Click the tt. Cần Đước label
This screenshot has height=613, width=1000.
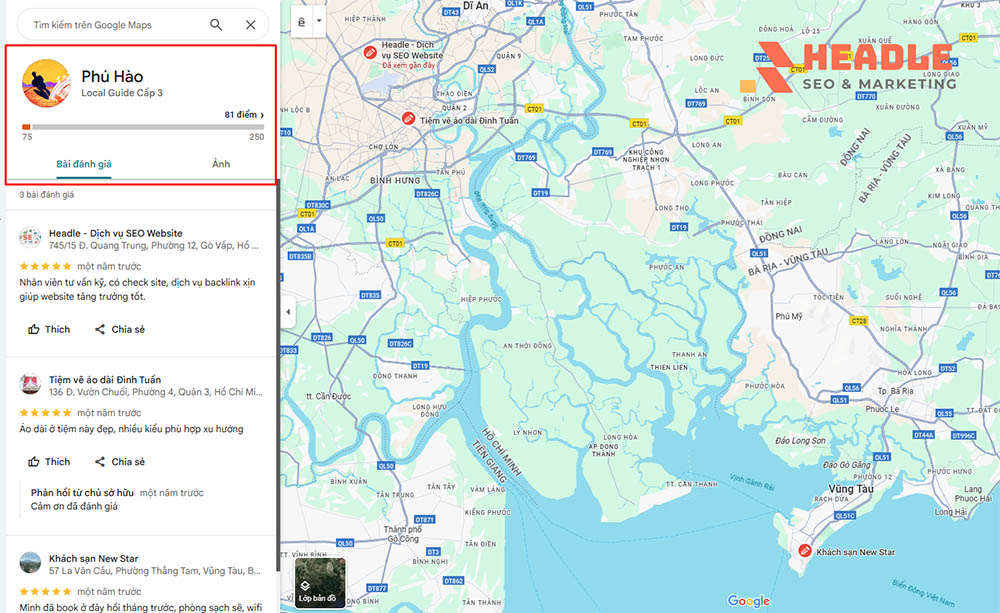tap(328, 396)
